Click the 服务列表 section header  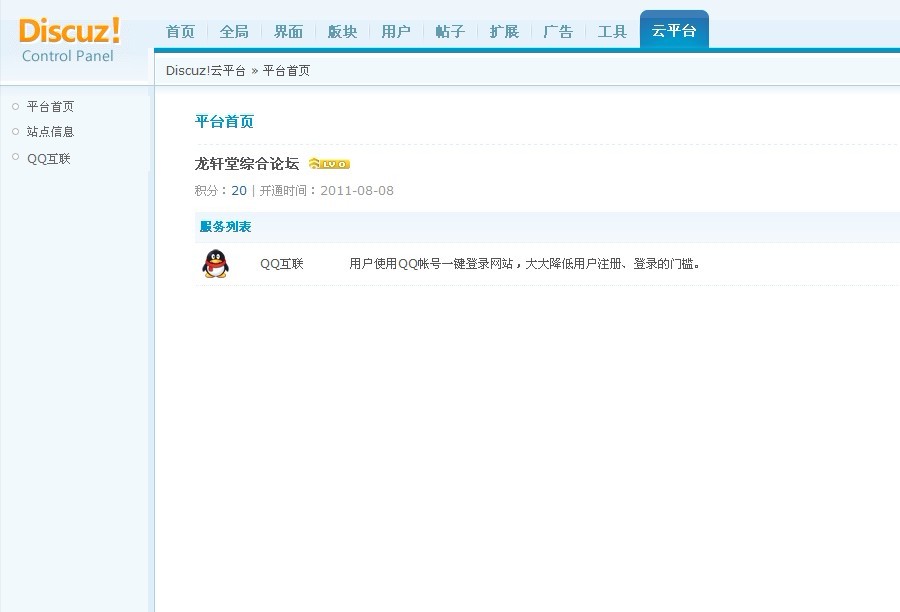[x=226, y=227]
